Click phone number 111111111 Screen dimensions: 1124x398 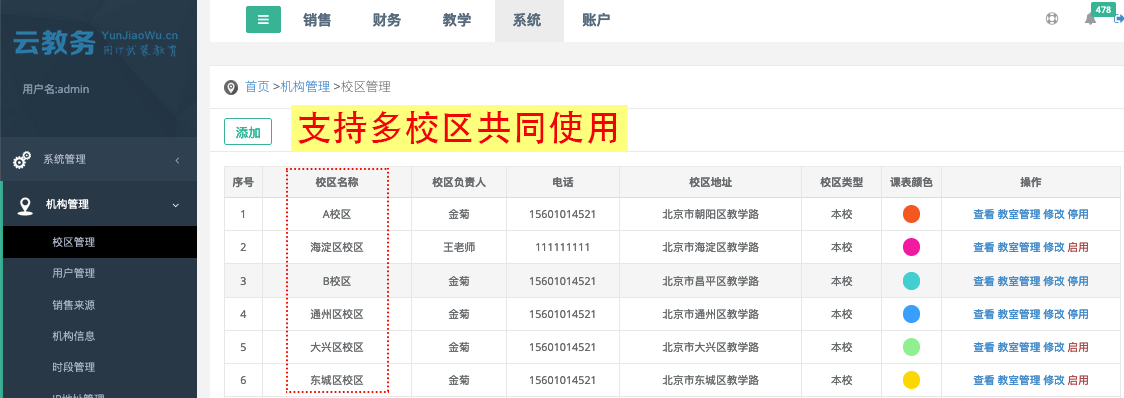tap(563, 247)
